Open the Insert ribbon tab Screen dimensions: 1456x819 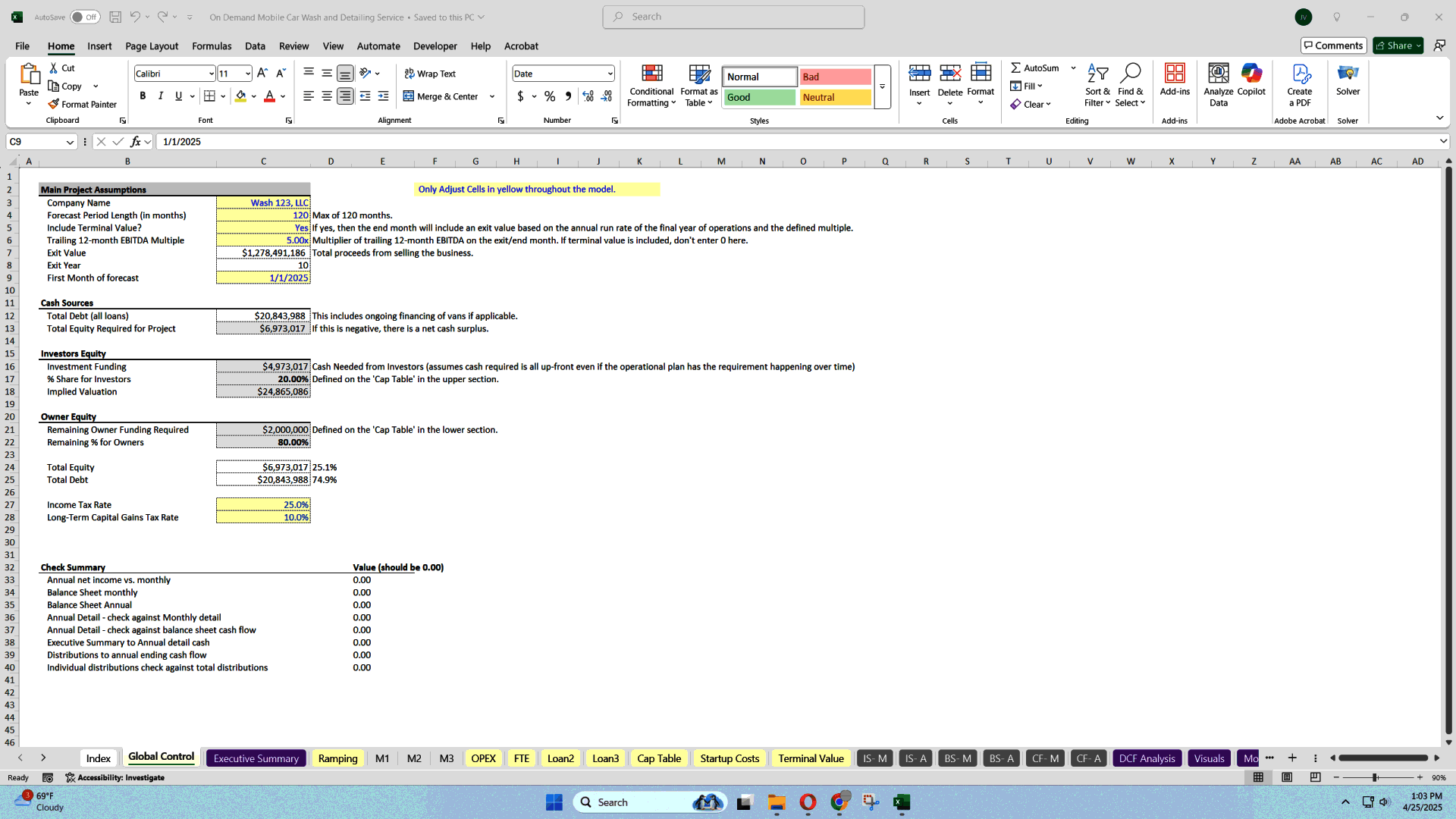[99, 46]
